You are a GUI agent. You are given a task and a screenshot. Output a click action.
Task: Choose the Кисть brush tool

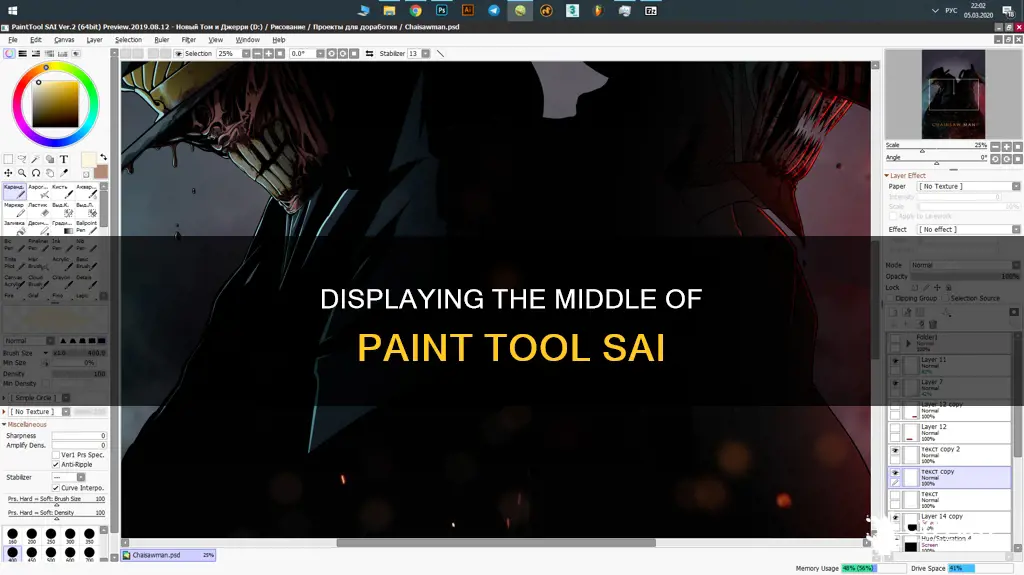[x=62, y=191]
